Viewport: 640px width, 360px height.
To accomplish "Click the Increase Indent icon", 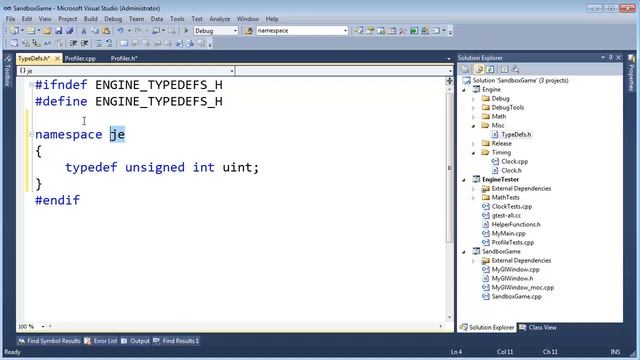I will (x=84, y=43).
